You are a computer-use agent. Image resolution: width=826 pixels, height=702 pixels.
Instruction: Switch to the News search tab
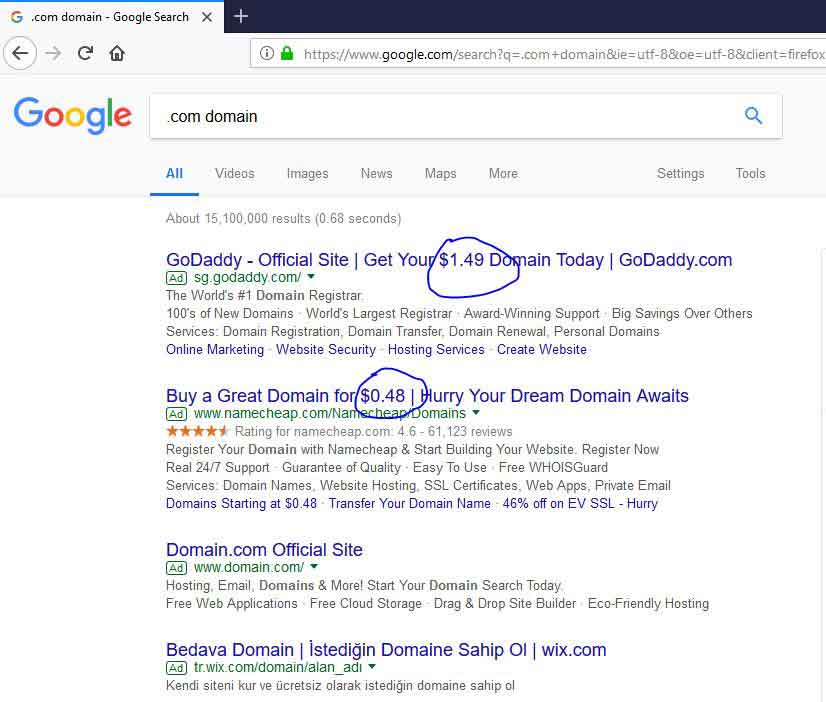pyautogui.click(x=377, y=174)
